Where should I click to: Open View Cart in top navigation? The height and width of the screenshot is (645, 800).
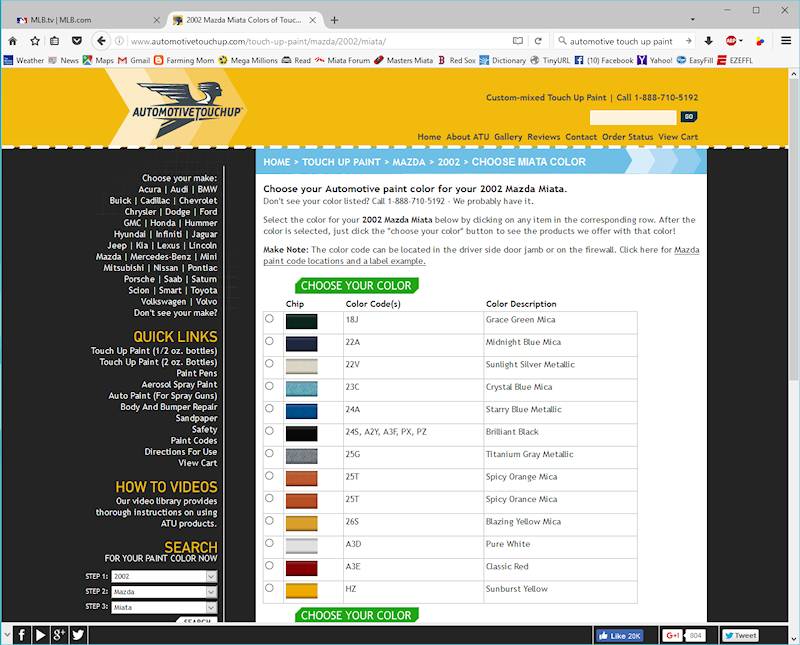(x=678, y=137)
